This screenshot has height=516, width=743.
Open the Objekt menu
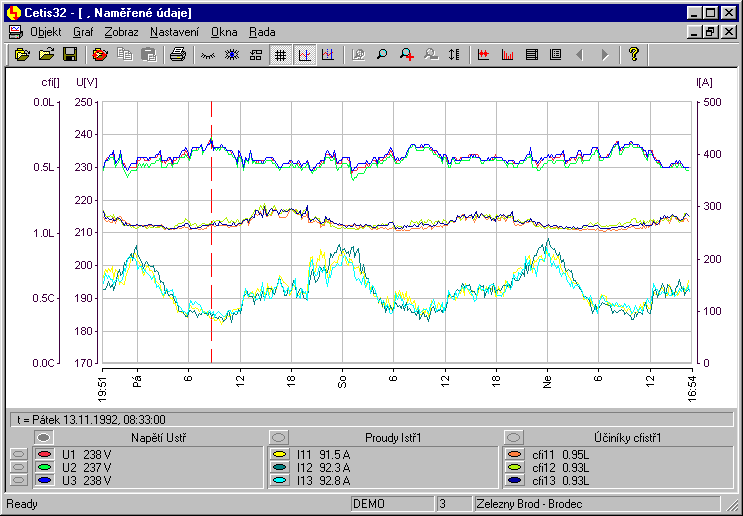46,32
